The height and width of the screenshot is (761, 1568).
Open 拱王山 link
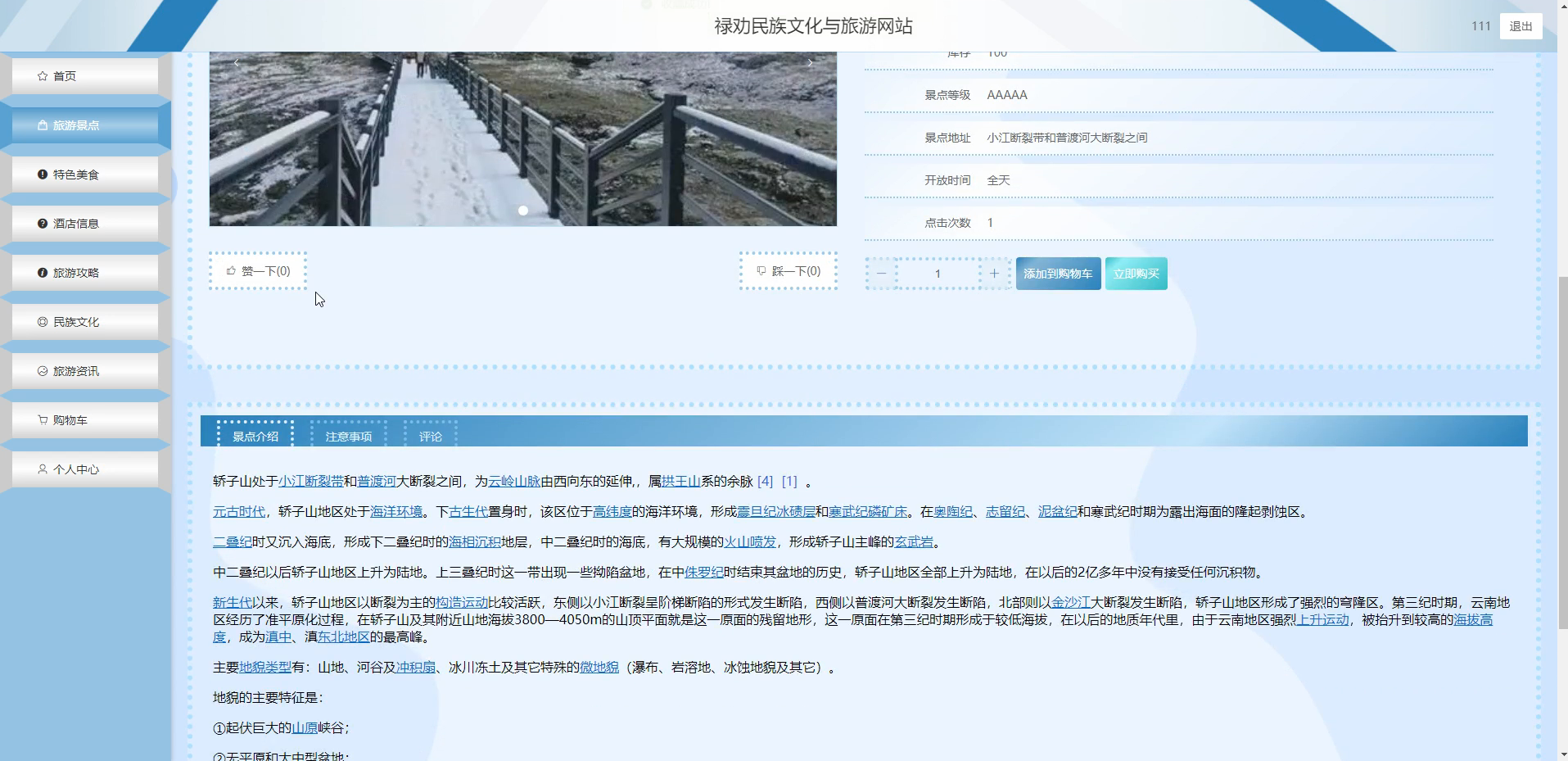tap(681, 482)
